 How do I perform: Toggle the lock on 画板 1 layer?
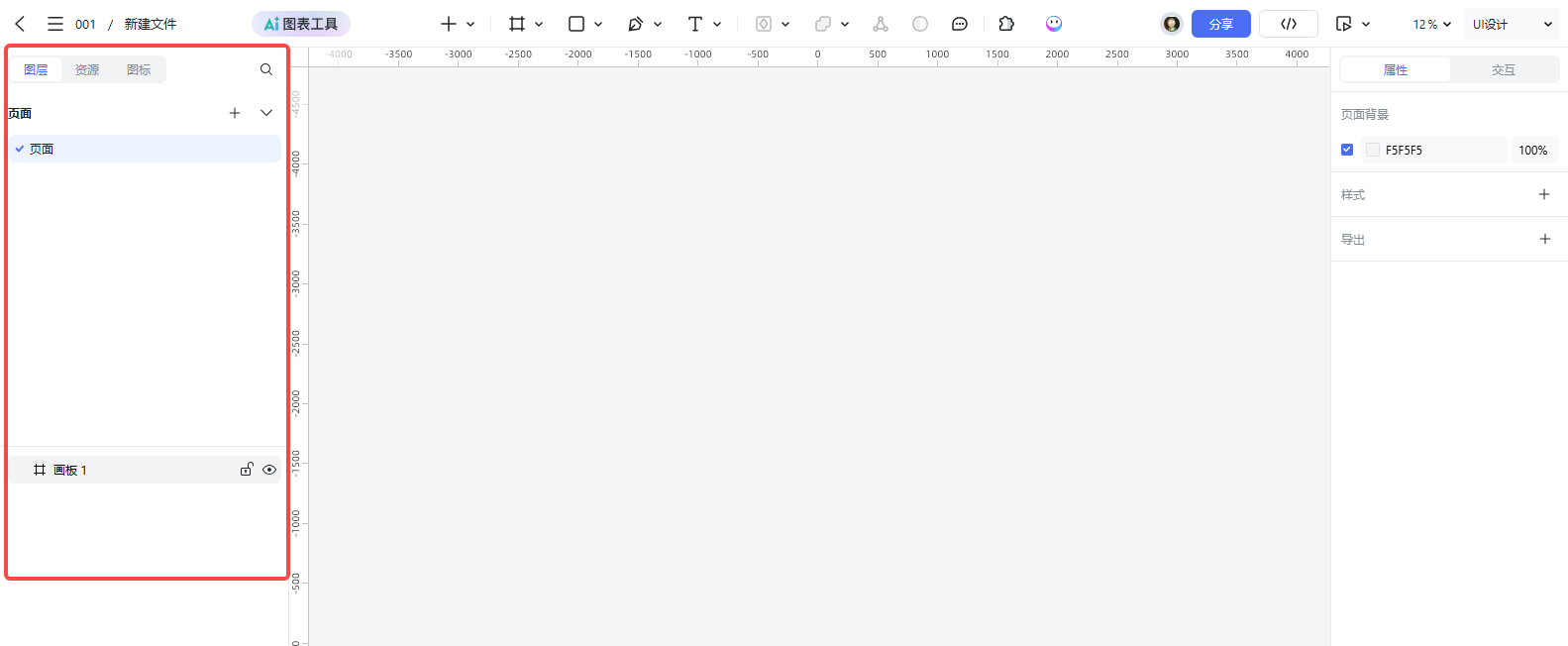coord(247,470)
